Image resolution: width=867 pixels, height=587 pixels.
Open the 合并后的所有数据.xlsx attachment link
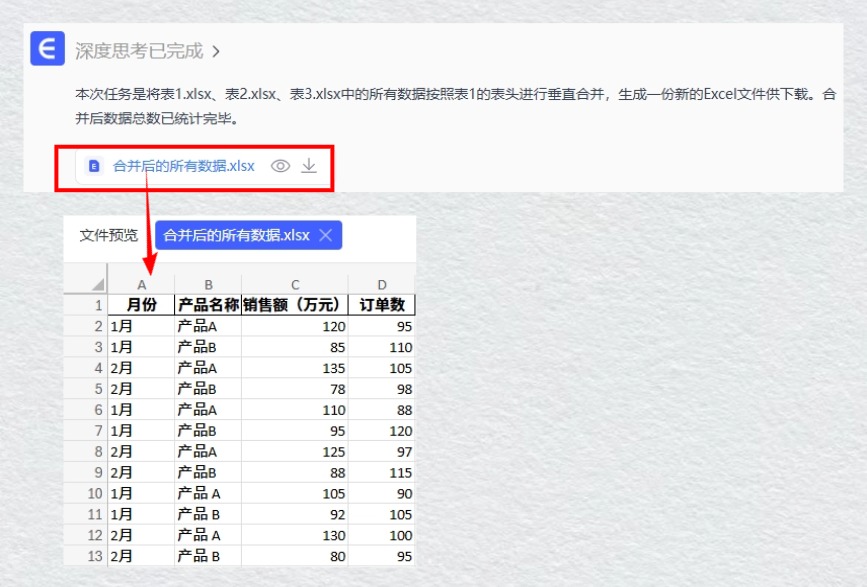tap(183, 166)
